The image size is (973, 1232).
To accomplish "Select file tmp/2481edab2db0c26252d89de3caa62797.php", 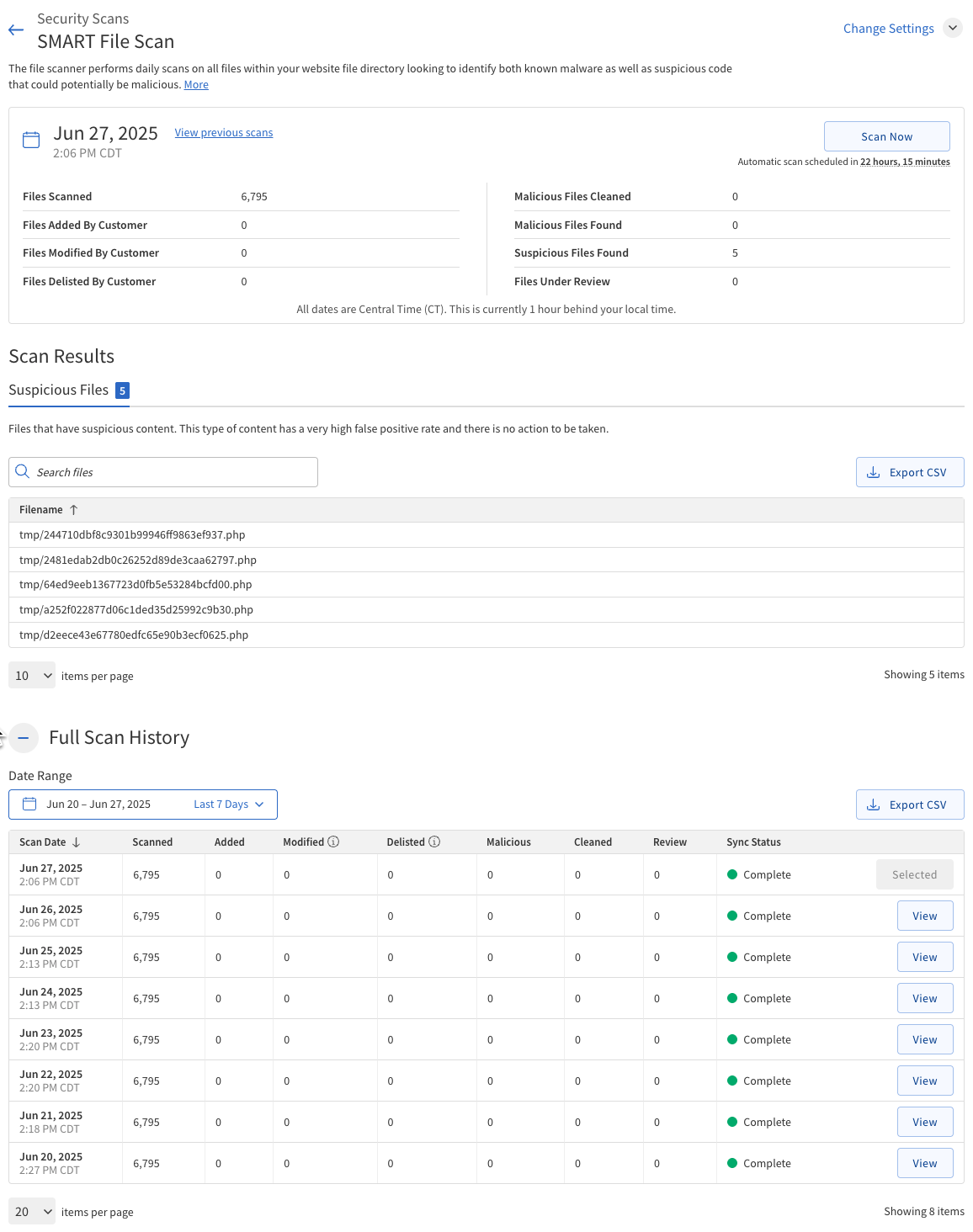I will (486, 560).
